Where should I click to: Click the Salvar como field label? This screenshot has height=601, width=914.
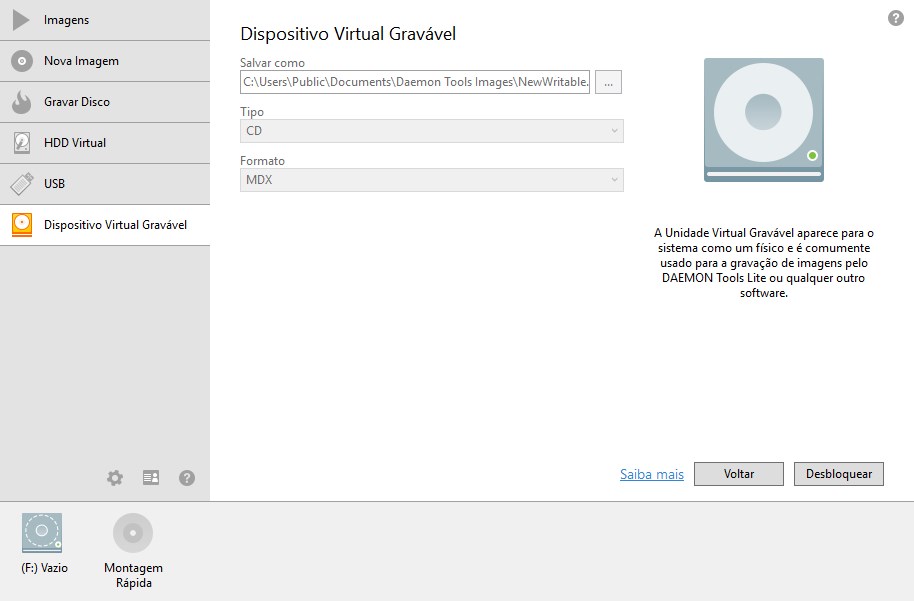[272, 63]
